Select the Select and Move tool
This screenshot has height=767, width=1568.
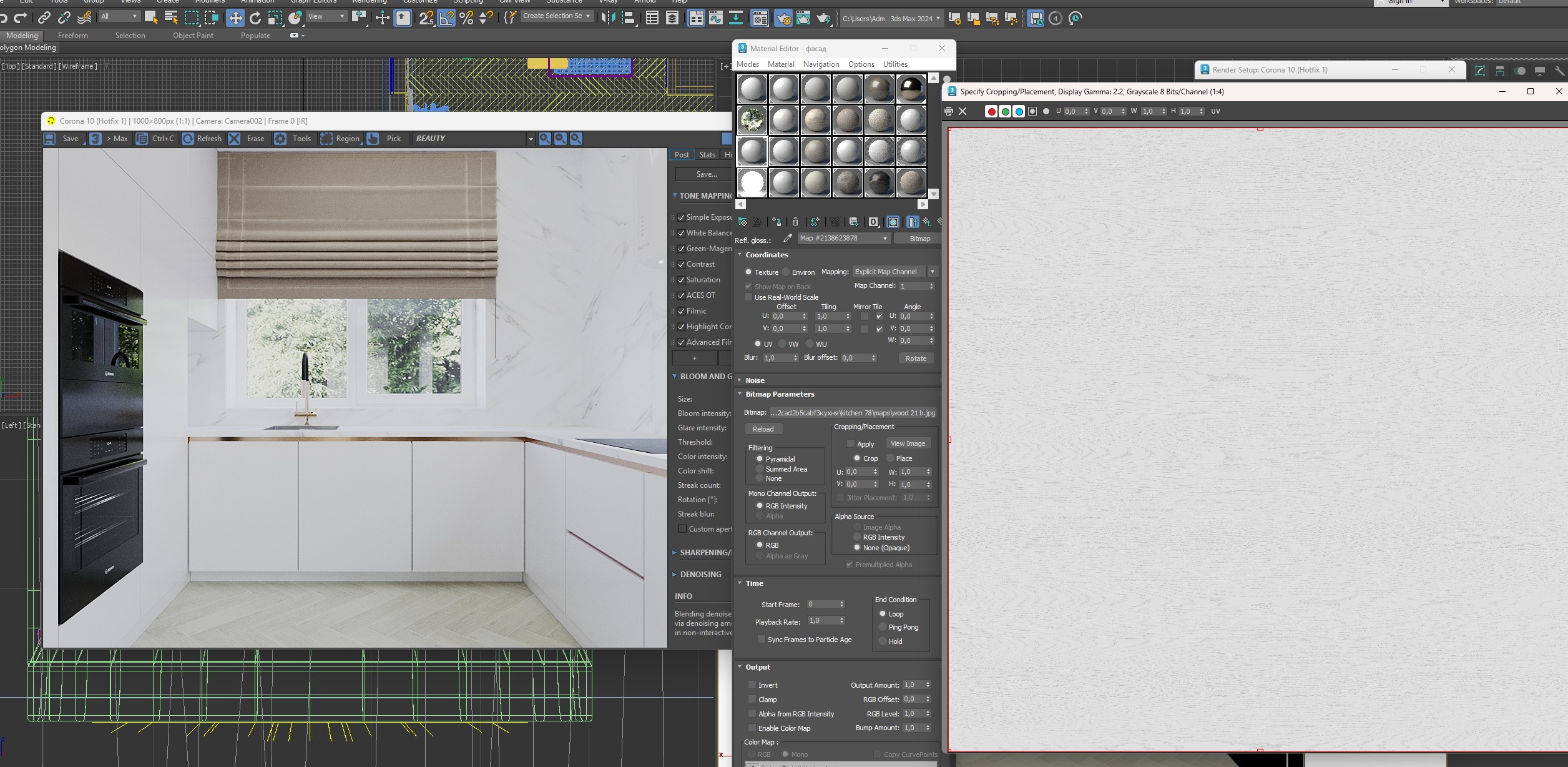[x=235, y=18]
